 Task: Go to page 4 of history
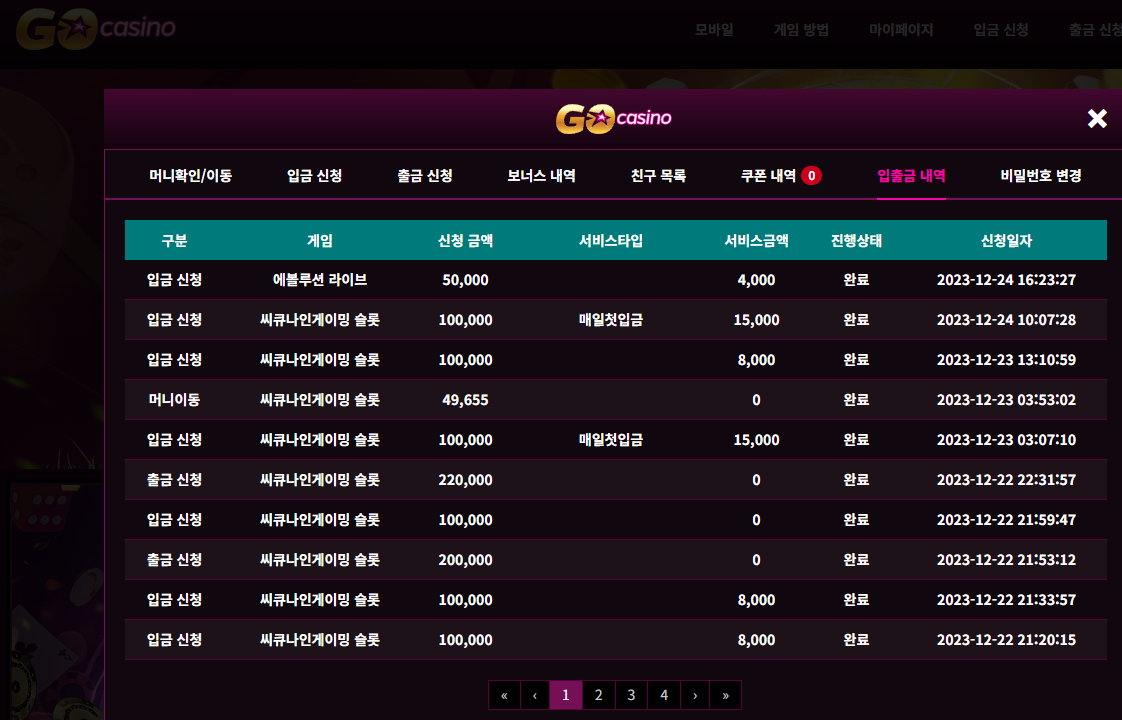(x=664, y=695)
